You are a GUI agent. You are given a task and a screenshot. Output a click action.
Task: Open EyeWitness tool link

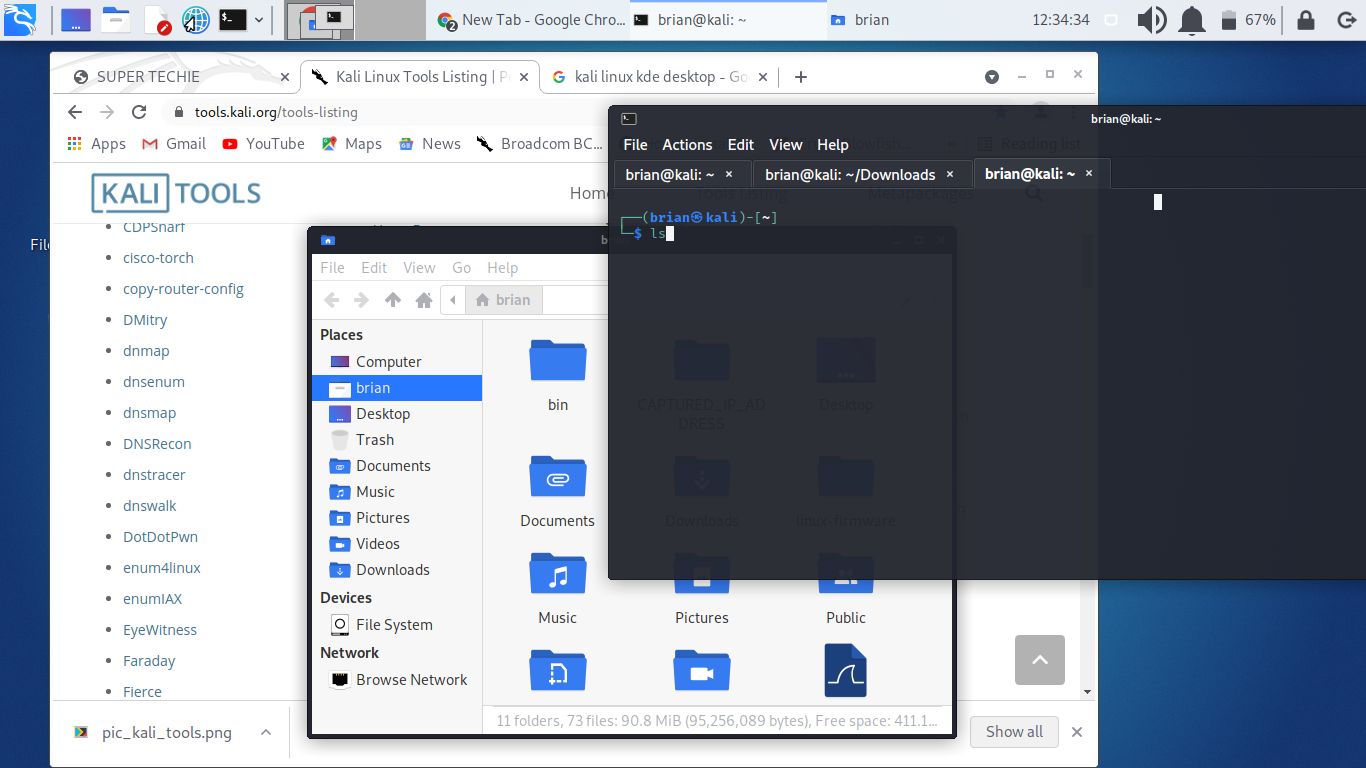click(160, 630)
